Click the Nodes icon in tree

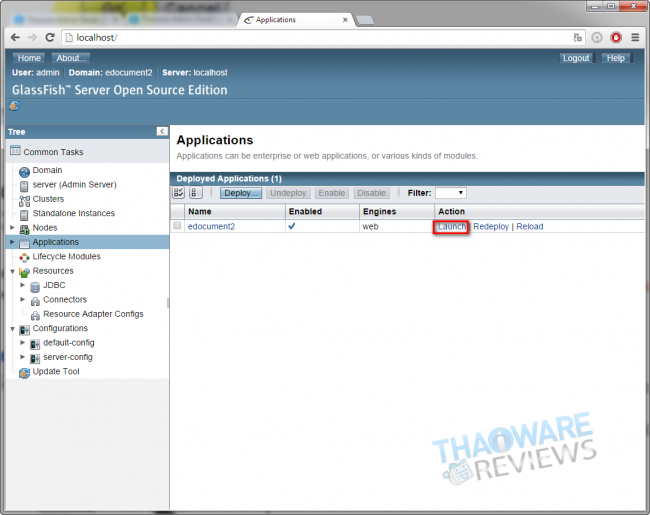(x=24, y=229)
